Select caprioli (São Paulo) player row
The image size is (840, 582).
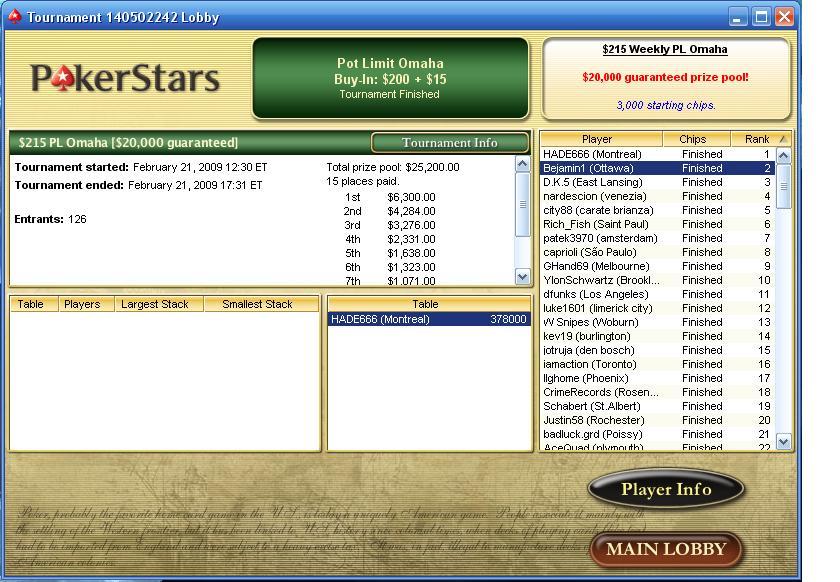tap(657, 252)
